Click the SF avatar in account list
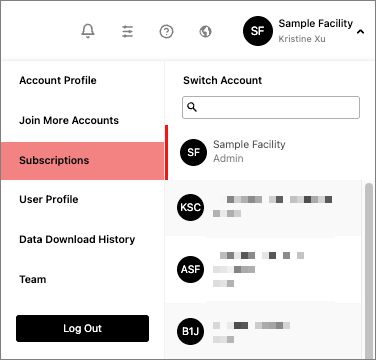The height and width of the screenshot is (360, 376). coord(193,152)
